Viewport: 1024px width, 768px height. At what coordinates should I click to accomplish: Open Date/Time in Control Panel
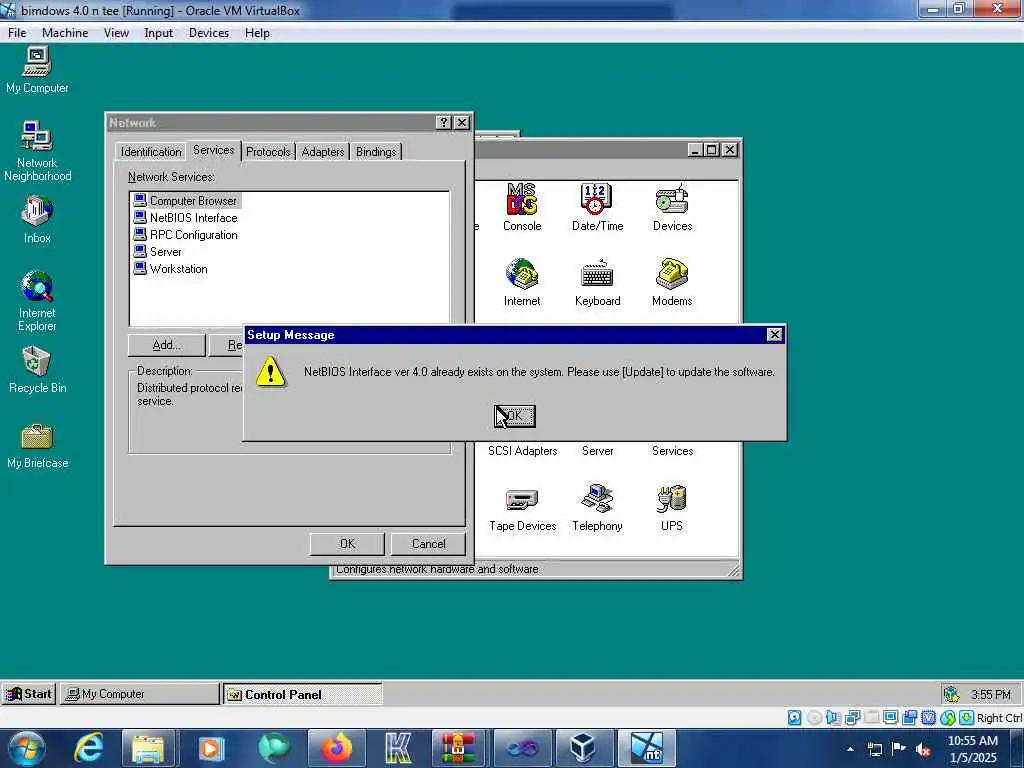tap(597, 208)
